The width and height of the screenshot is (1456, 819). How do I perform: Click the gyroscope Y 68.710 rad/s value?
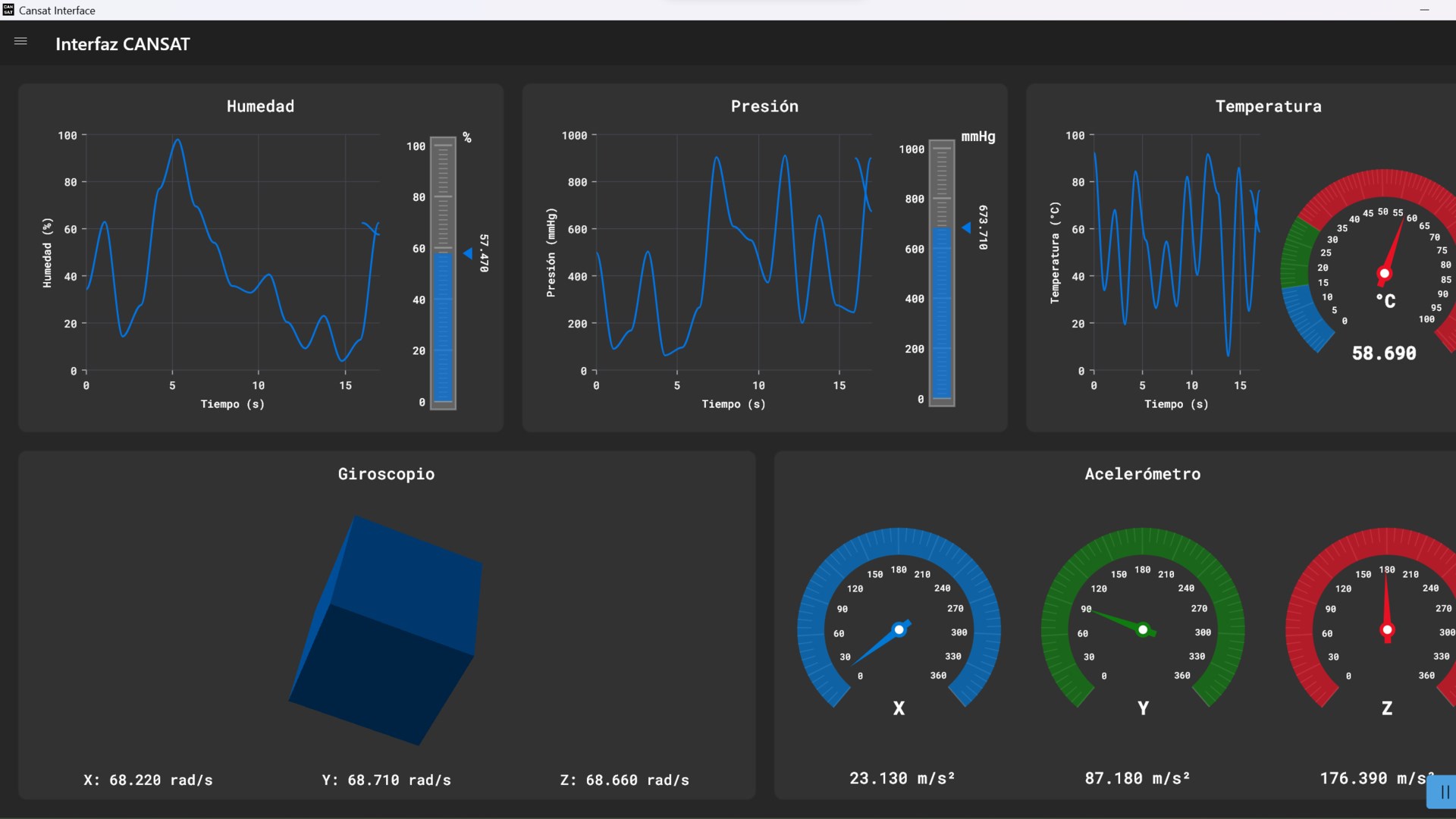coord(386,780)
